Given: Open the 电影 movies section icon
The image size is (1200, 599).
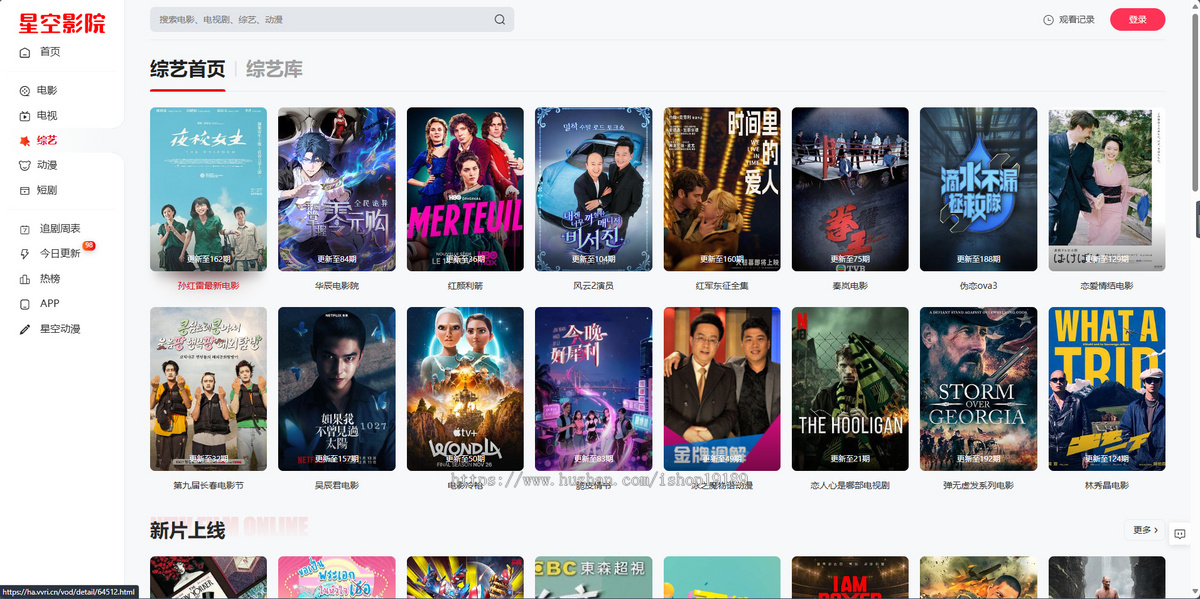Looking at the screenshot, I should coord(25,91).
